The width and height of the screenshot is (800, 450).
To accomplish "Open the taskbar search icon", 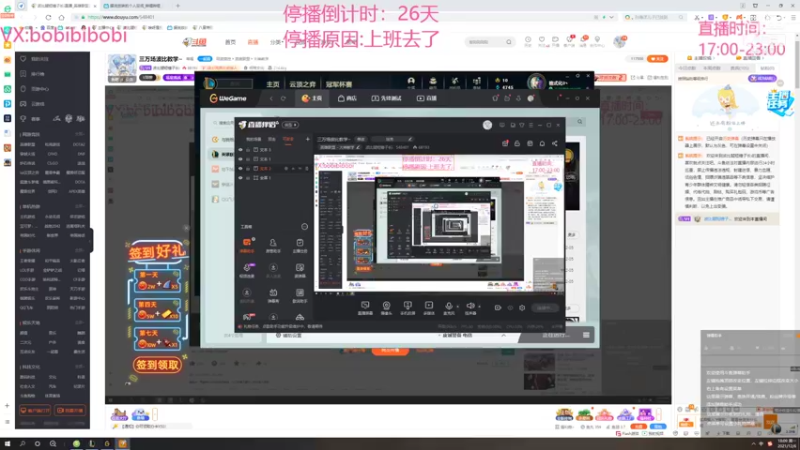I will [x=22, y=444].
